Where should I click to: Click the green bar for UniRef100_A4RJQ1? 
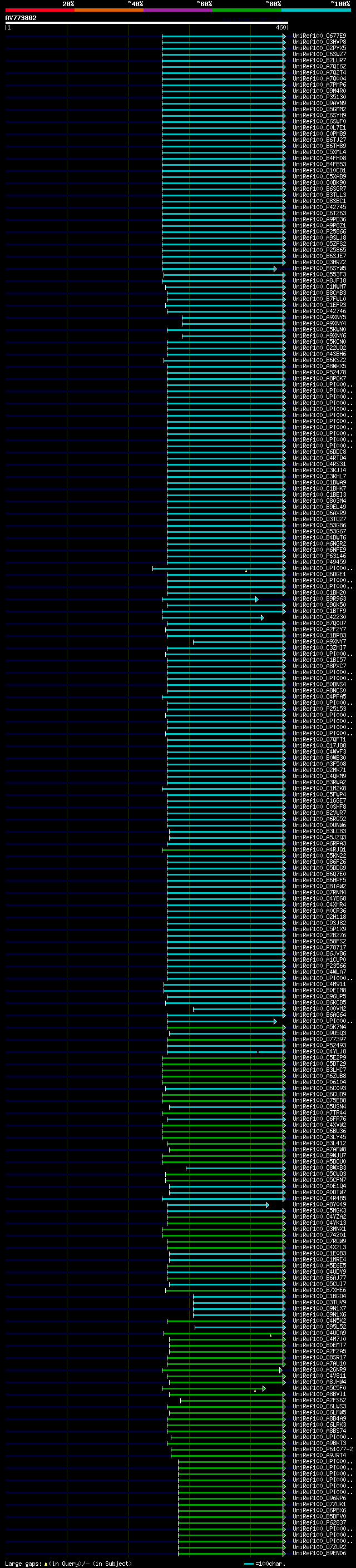click(x=224, y=850)
